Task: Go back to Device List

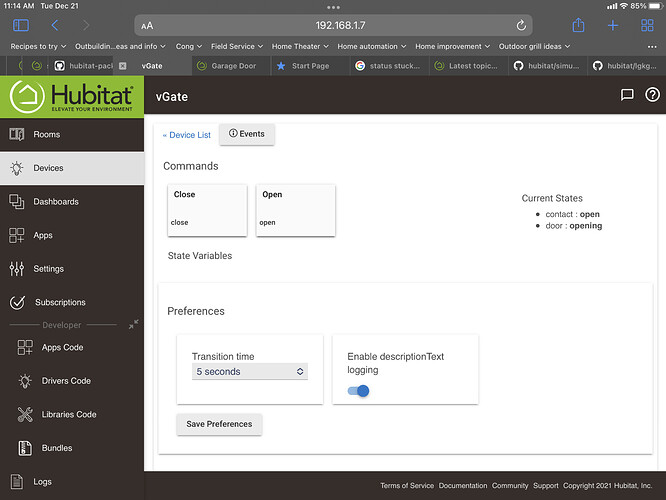Action: point(187,135)
